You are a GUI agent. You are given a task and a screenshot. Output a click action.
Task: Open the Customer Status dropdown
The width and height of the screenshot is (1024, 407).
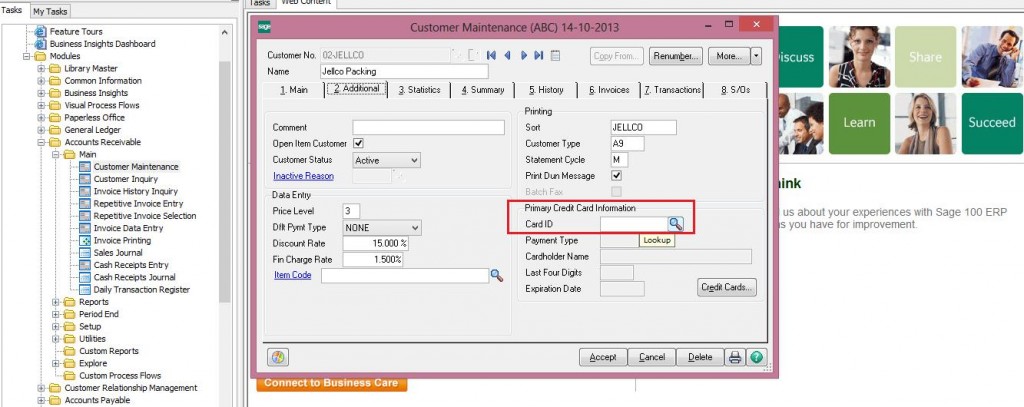click(x=415, y=160)
